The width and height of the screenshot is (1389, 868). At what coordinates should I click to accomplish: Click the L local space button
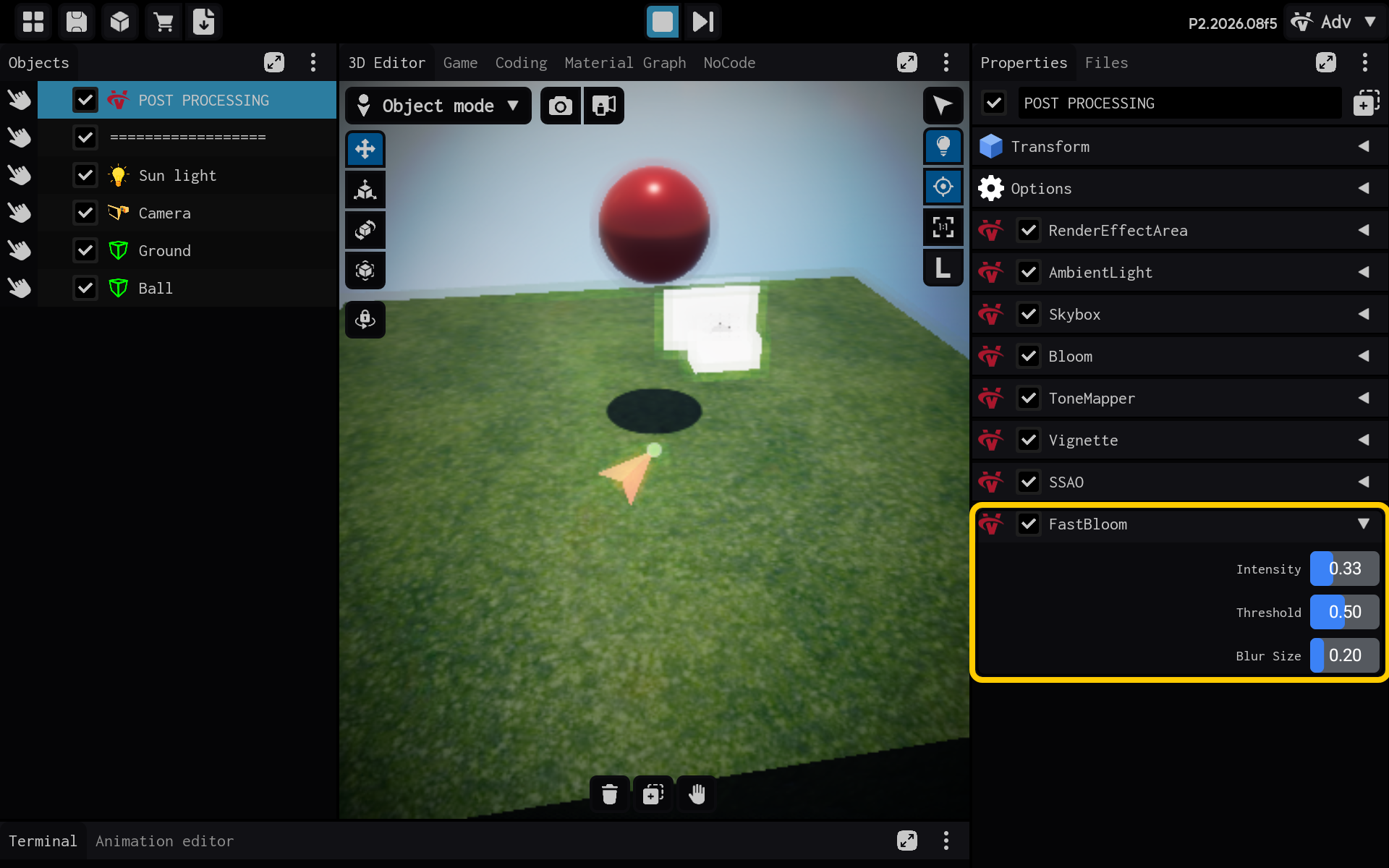(943, 268)
